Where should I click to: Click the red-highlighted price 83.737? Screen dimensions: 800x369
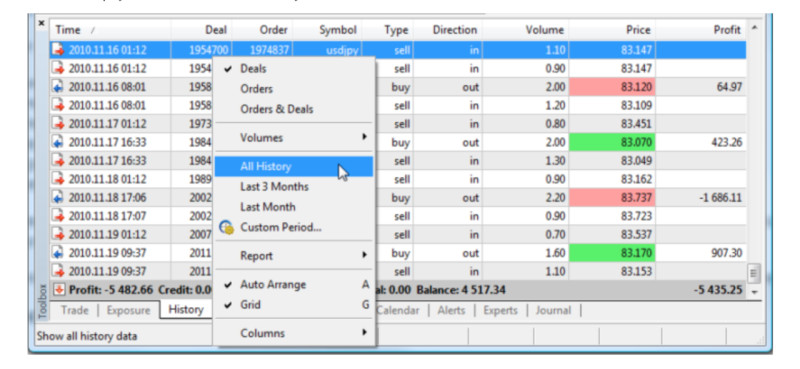coord(612,198)
